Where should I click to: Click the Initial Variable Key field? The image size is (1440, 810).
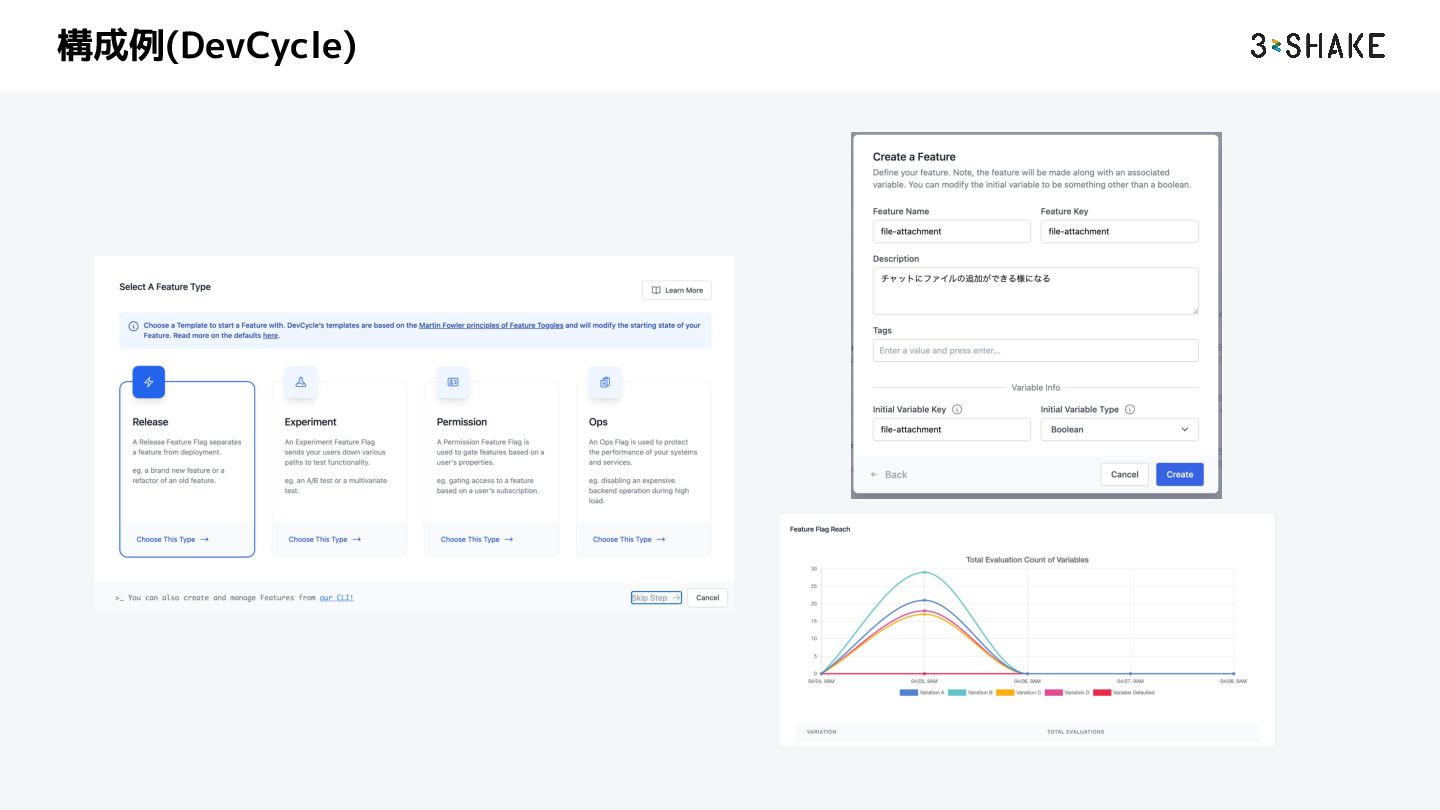[951, 429]
